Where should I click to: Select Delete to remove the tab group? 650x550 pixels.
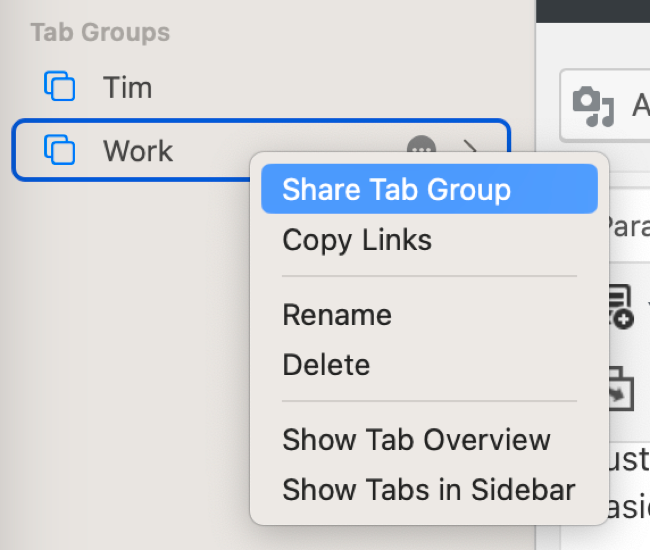click(326, 365)
